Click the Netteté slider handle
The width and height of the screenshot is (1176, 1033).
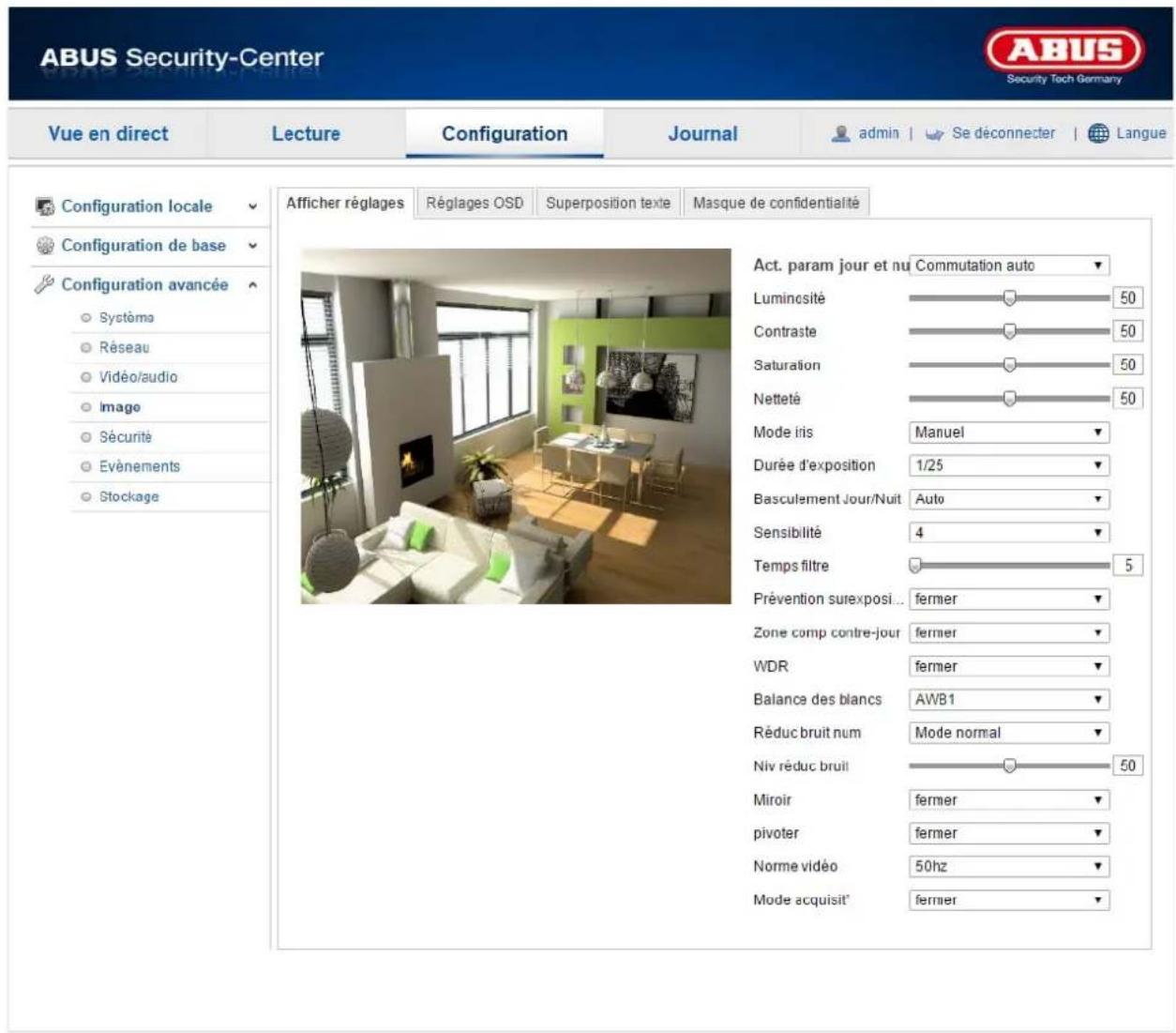pos(1009,399)
